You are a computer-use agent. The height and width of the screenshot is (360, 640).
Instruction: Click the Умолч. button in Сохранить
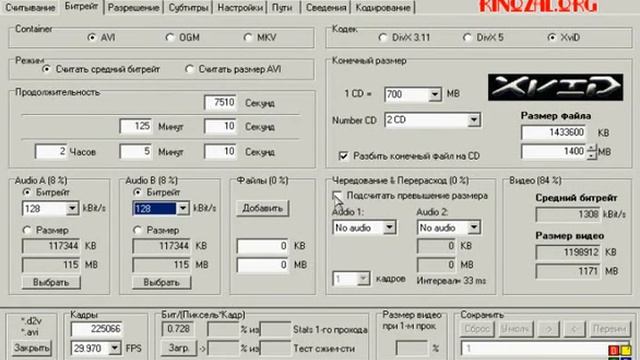click(515, 329)
